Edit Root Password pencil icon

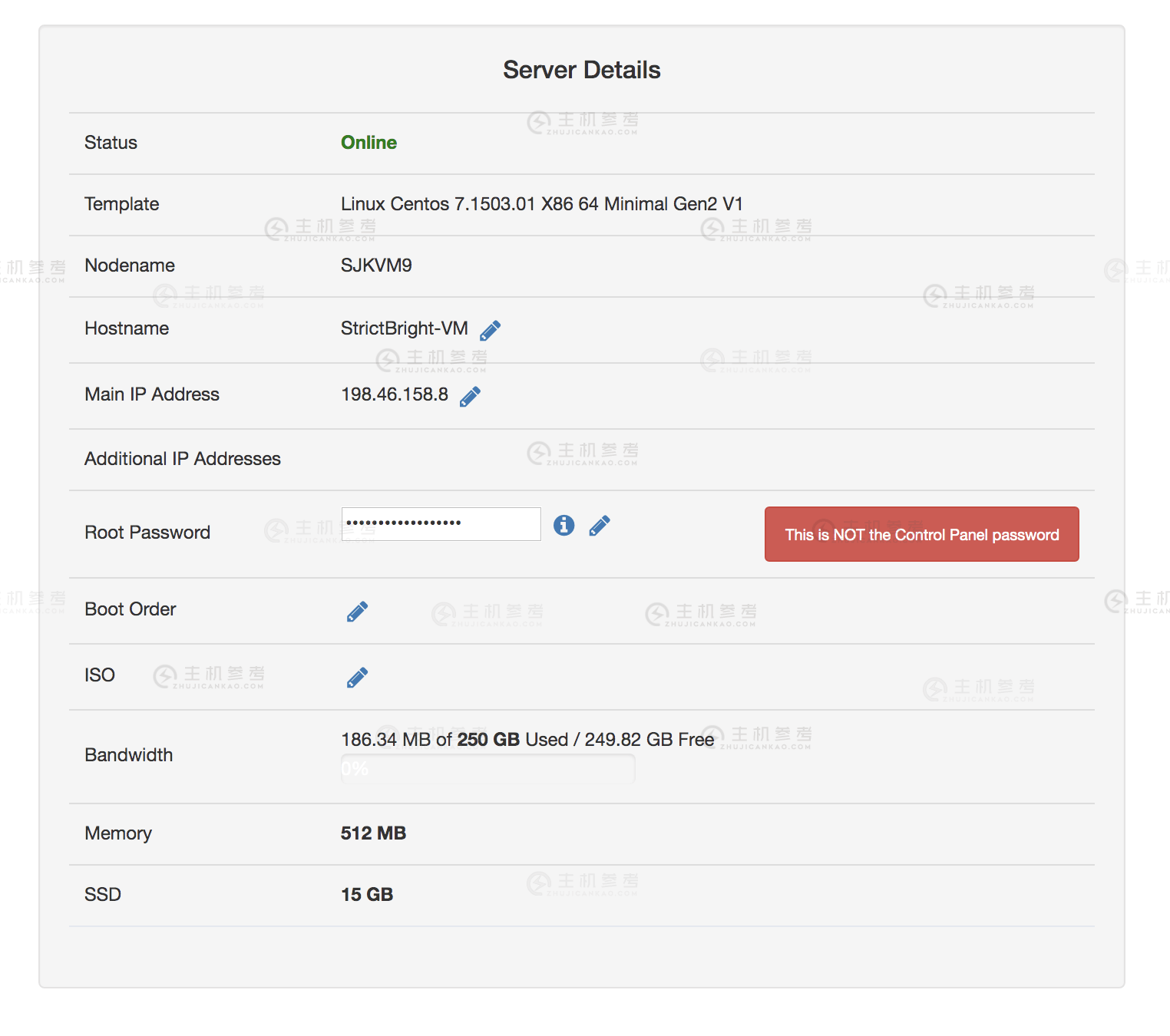(600, 525)
